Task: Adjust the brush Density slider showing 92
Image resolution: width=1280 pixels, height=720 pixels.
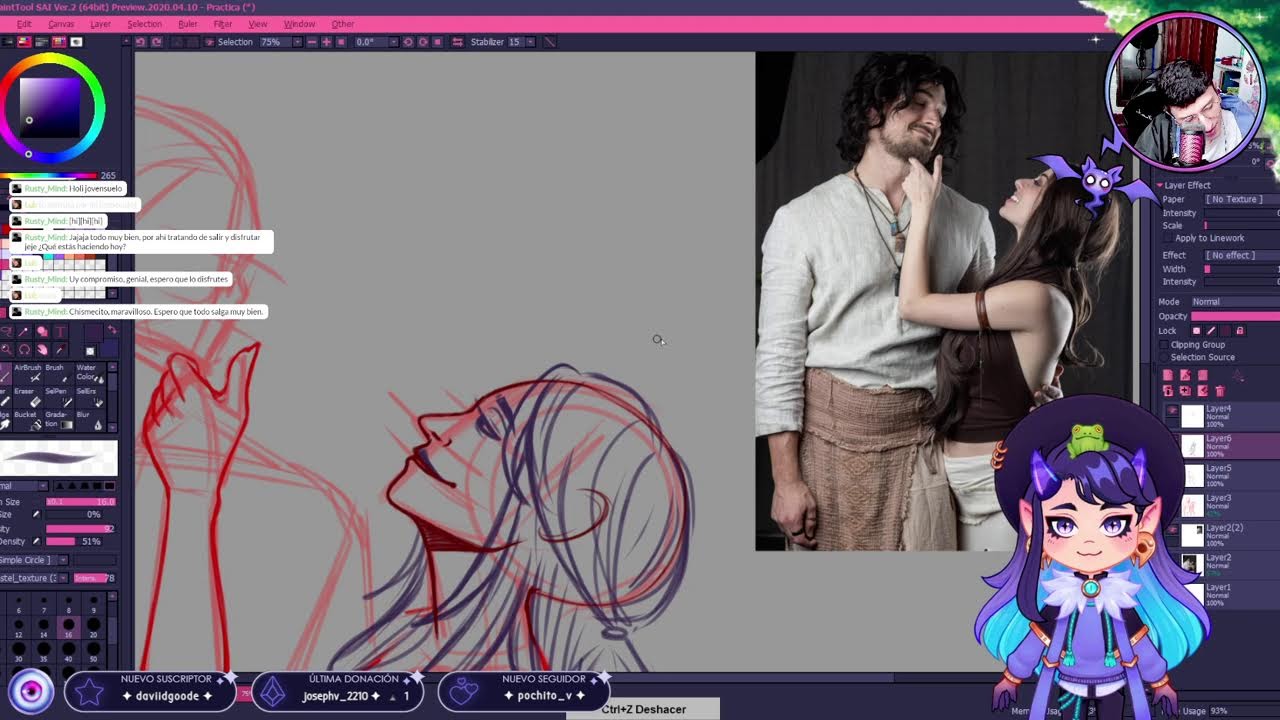Action: coord(80,528)
